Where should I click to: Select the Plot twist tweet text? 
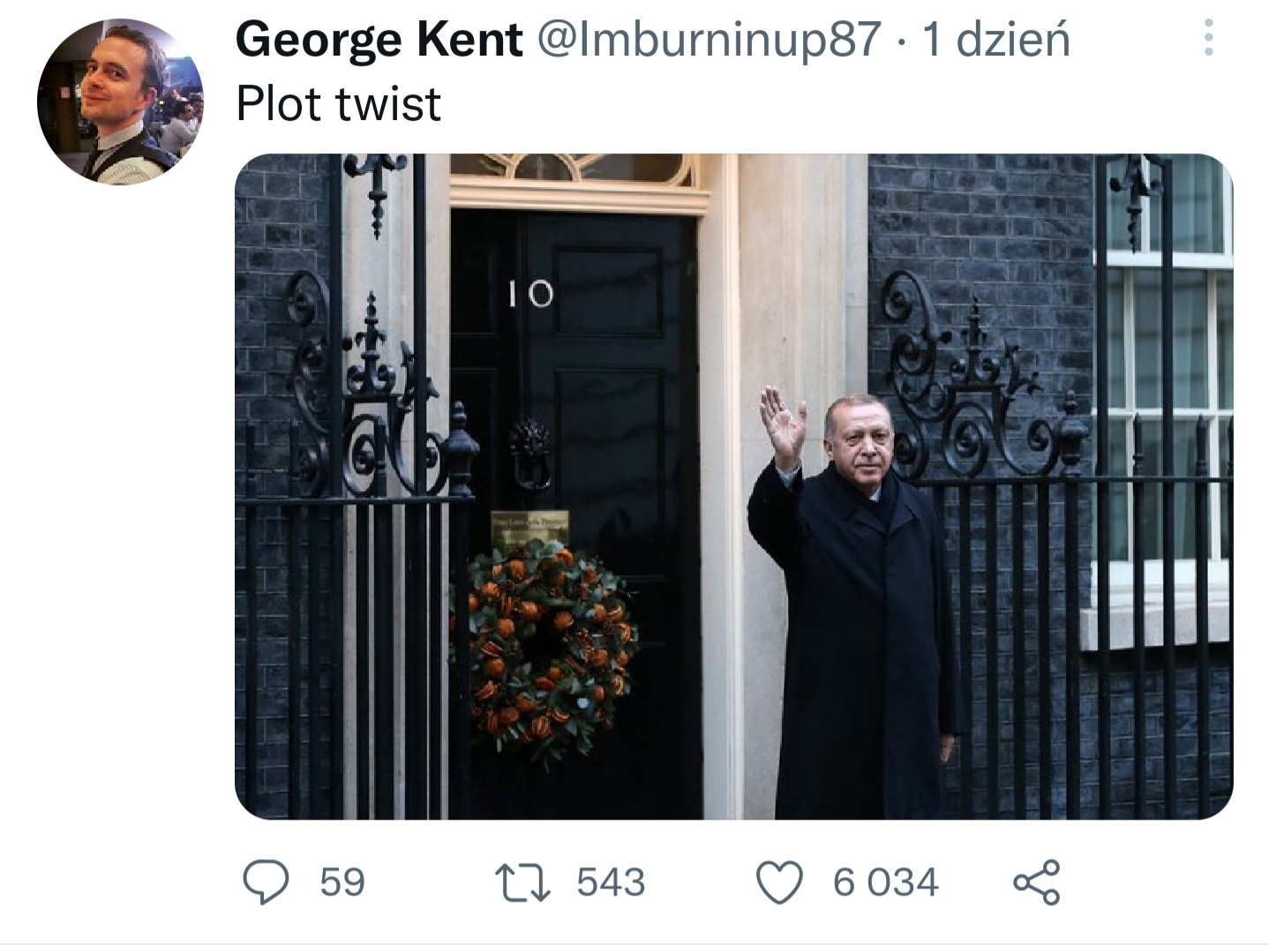point(339,104)
